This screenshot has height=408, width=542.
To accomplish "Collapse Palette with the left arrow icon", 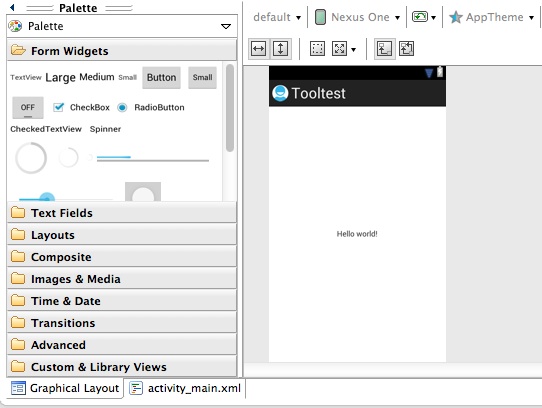I will (12, 7).
